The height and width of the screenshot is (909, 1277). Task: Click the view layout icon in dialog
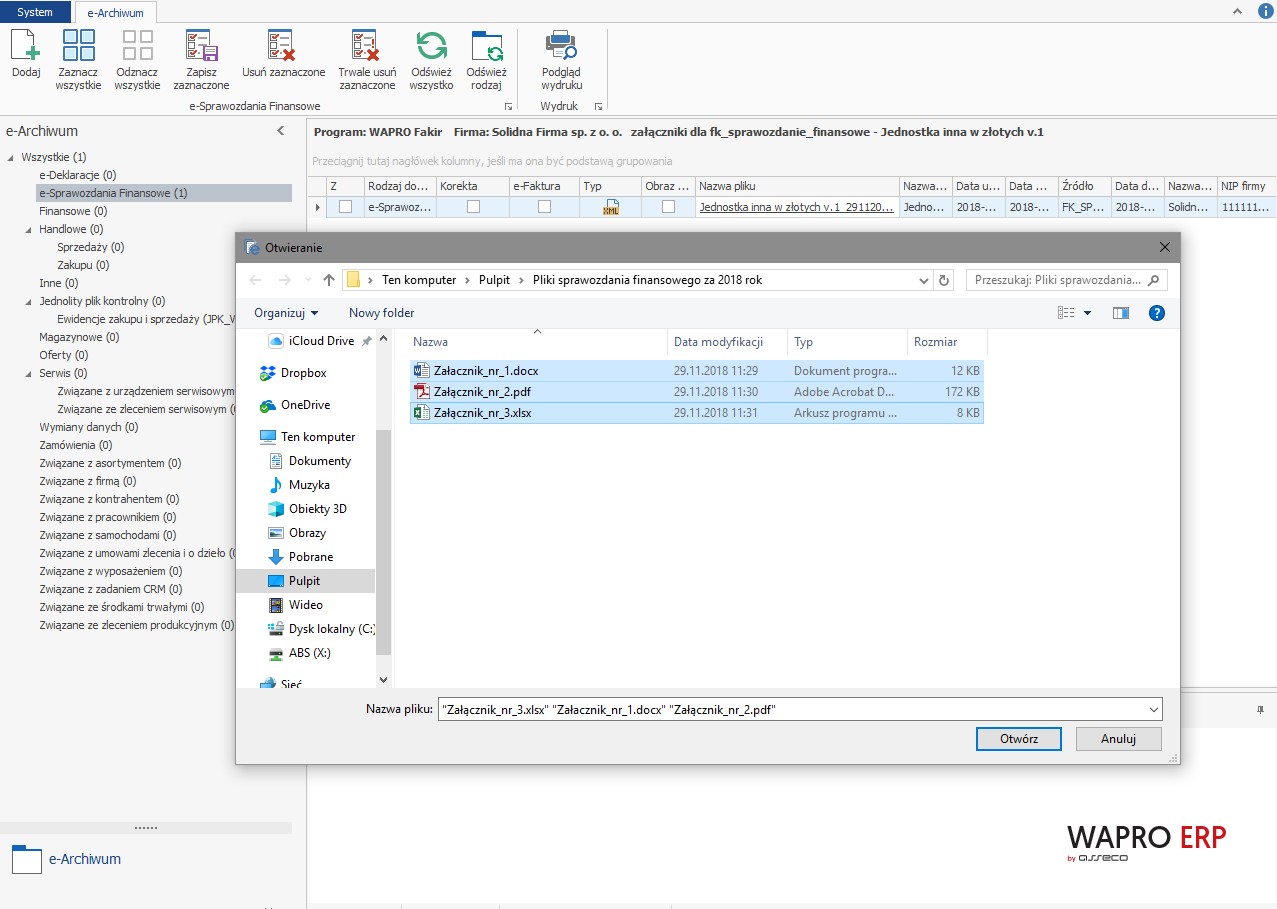(x=1066, y=313)
